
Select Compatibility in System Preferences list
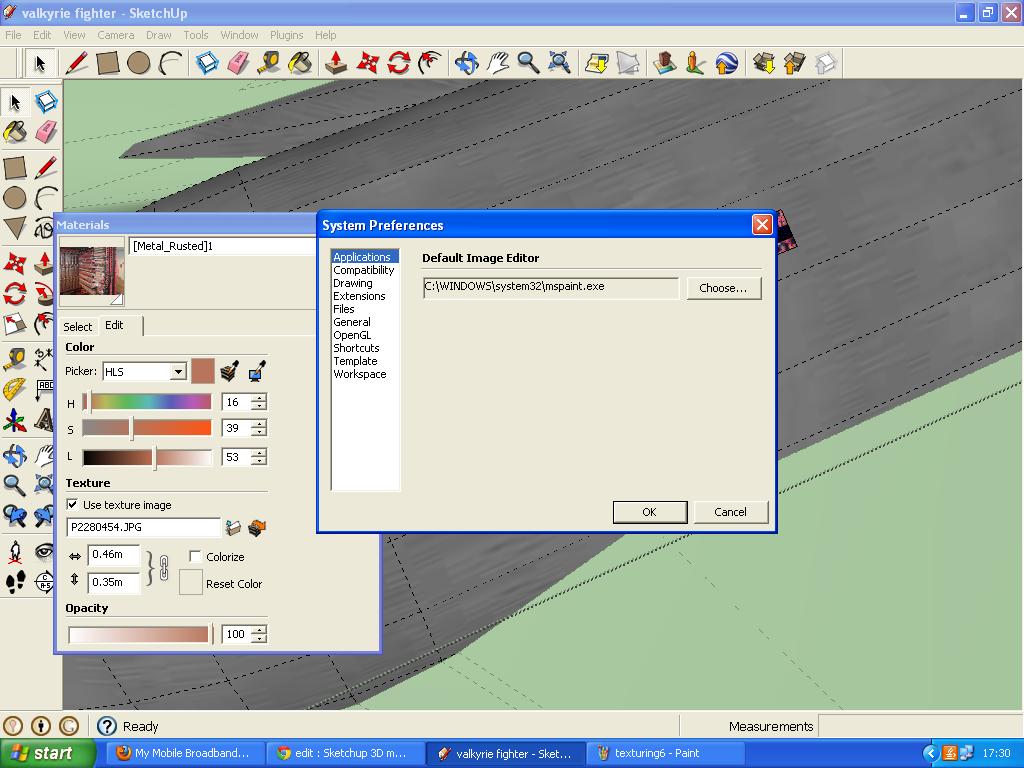[364, 270]
